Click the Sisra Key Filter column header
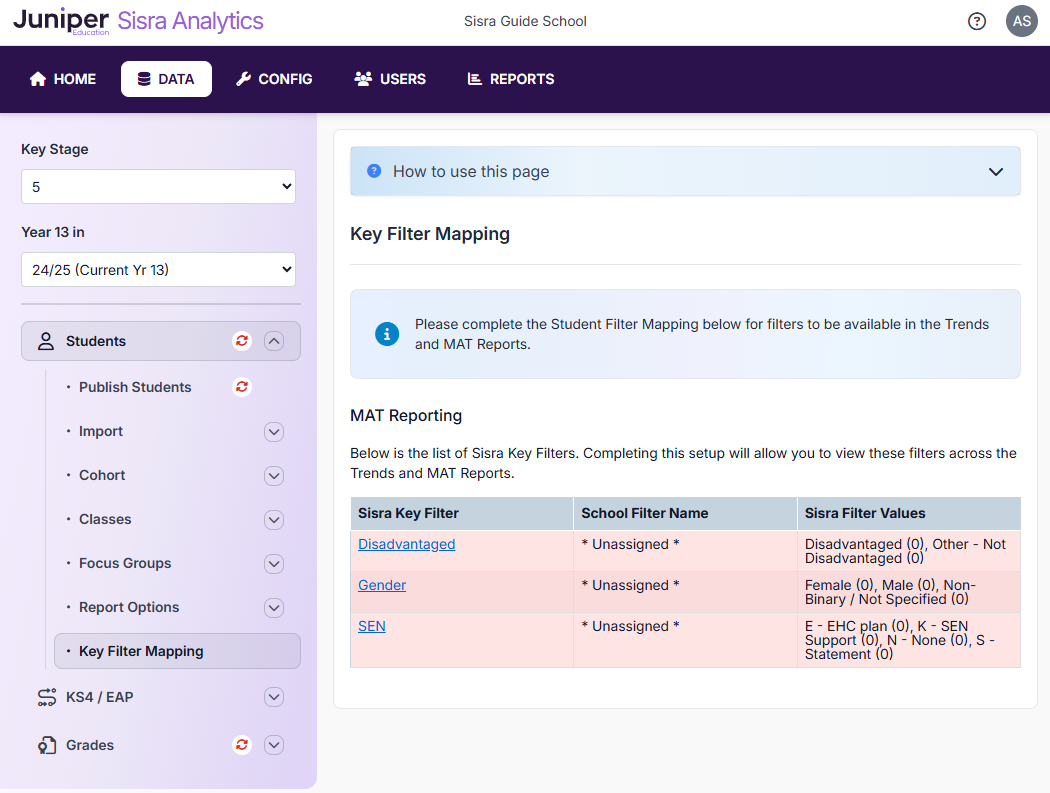The height and width of the screenshot is (793, 1050). pos(462,514)
